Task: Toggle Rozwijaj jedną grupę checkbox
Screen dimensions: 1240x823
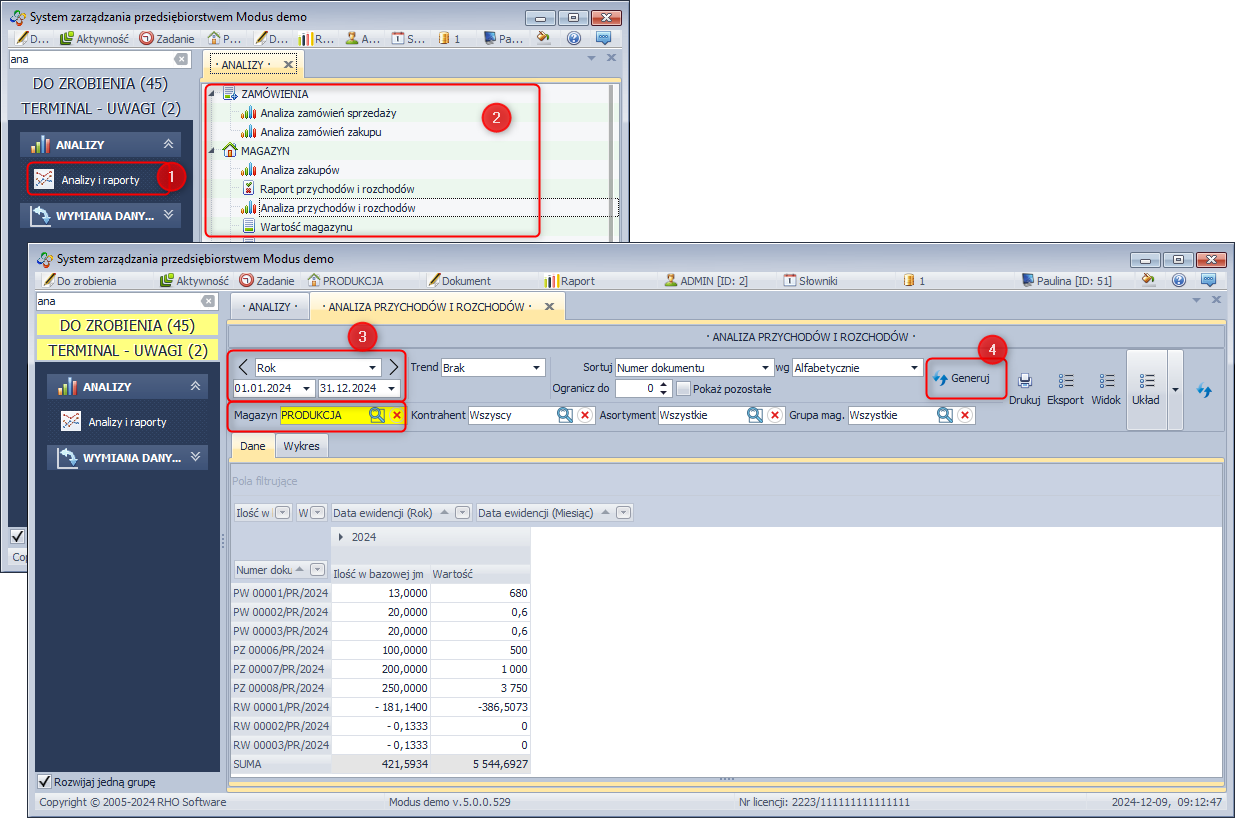Action: (x=44, y=782)
